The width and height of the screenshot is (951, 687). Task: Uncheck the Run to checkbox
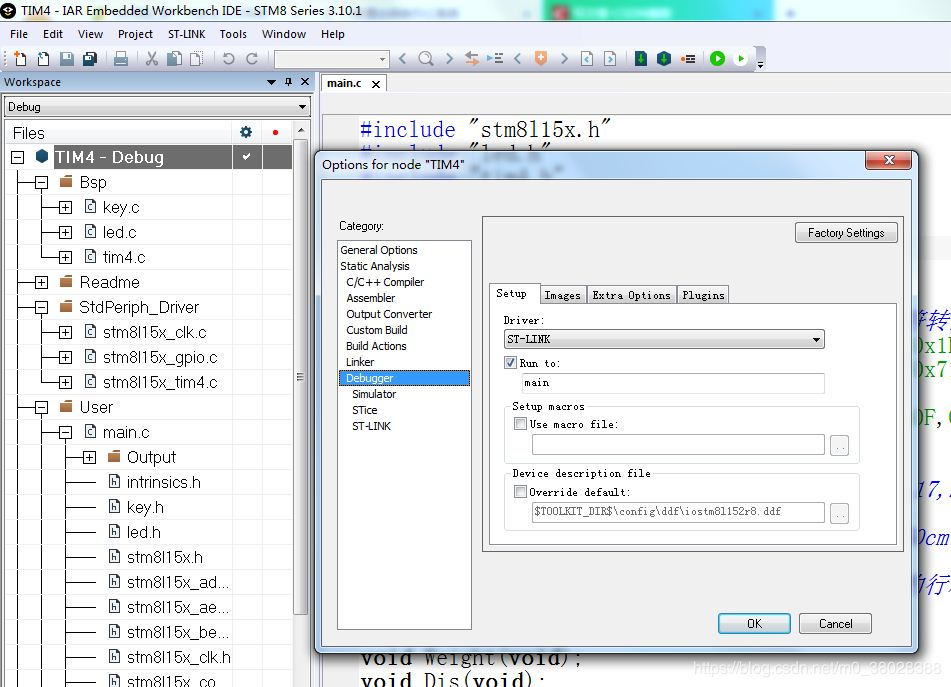coord(511,363)
